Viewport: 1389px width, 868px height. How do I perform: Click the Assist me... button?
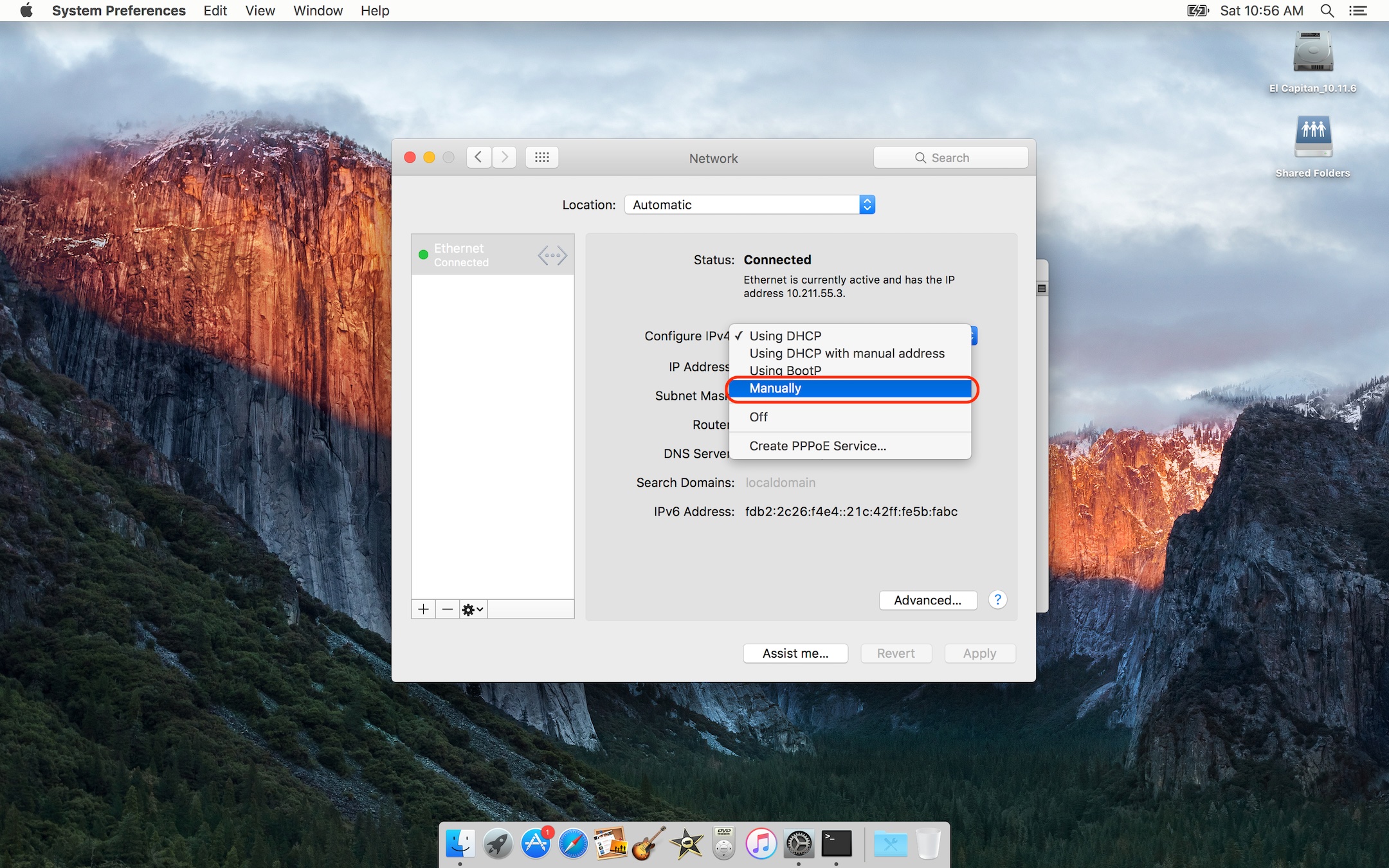795,653
